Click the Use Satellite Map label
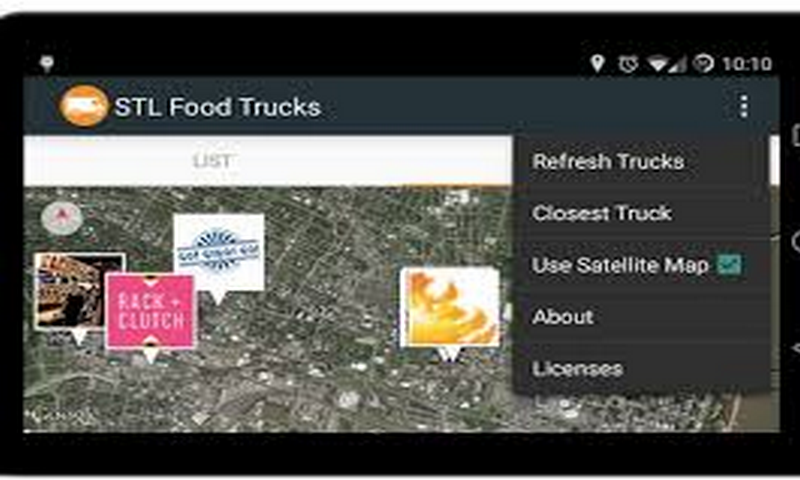 620,265
